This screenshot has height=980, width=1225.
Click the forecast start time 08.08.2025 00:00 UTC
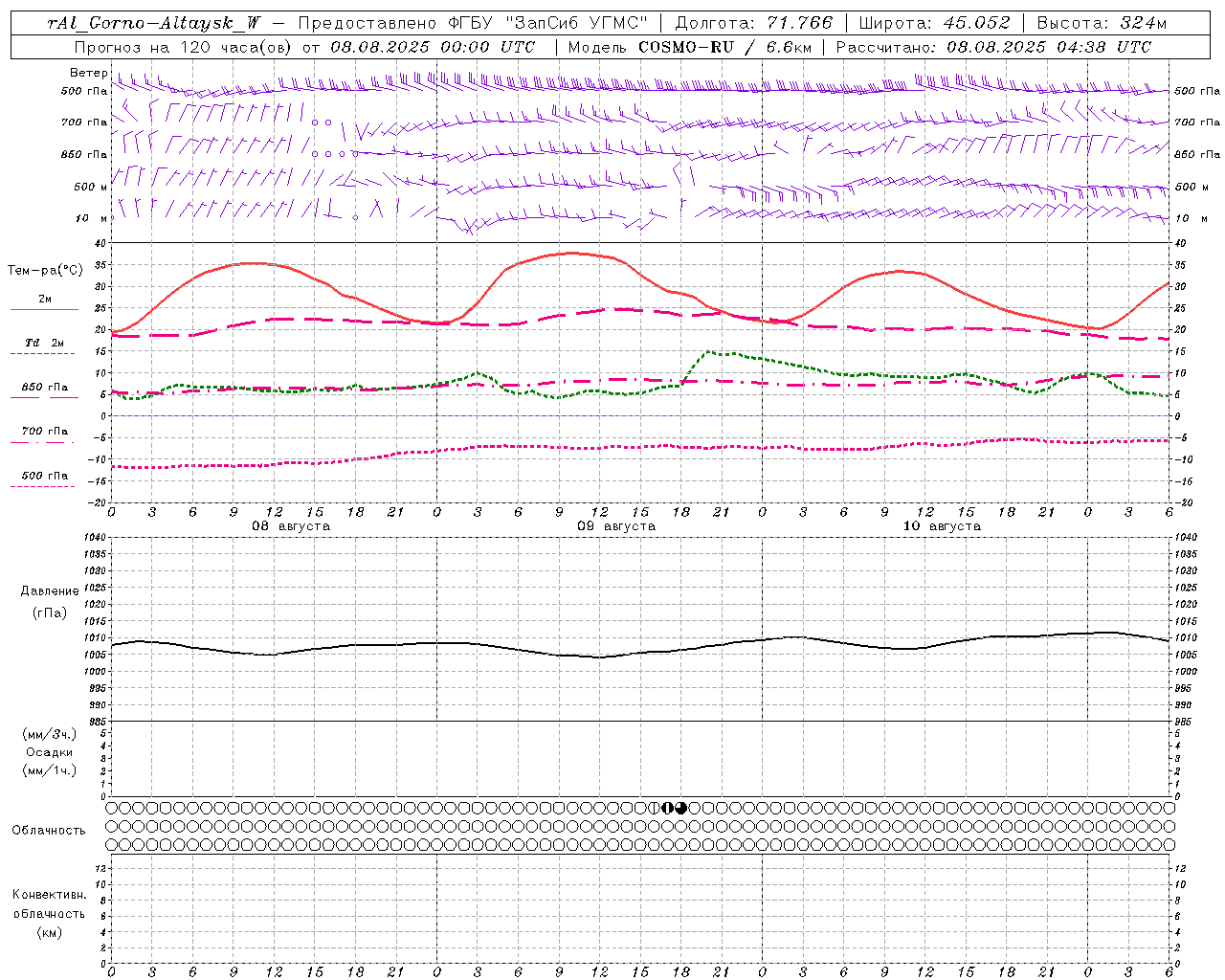coord(433,47)
